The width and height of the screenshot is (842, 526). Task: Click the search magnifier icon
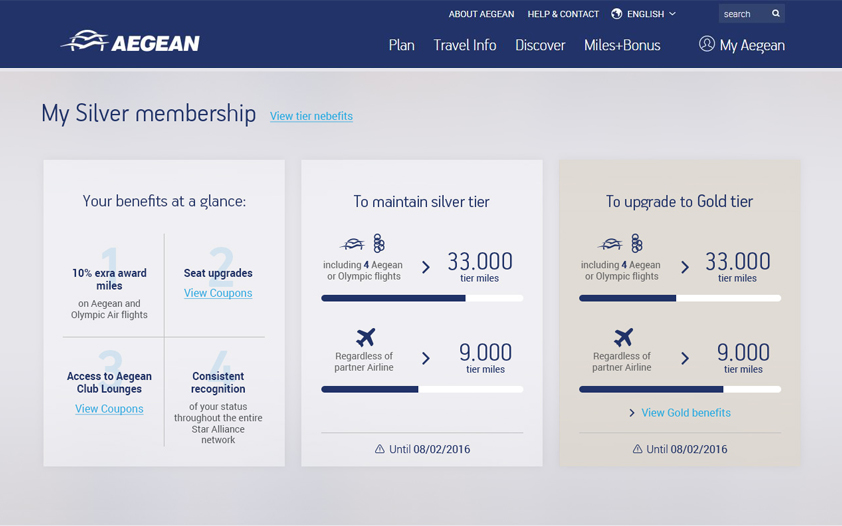point(775,14)
